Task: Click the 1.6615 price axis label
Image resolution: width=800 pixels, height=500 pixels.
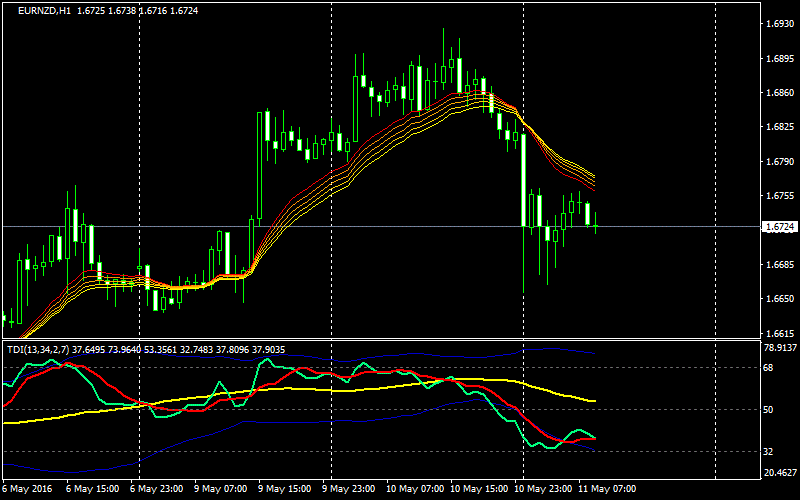Action: coord(780,333)
